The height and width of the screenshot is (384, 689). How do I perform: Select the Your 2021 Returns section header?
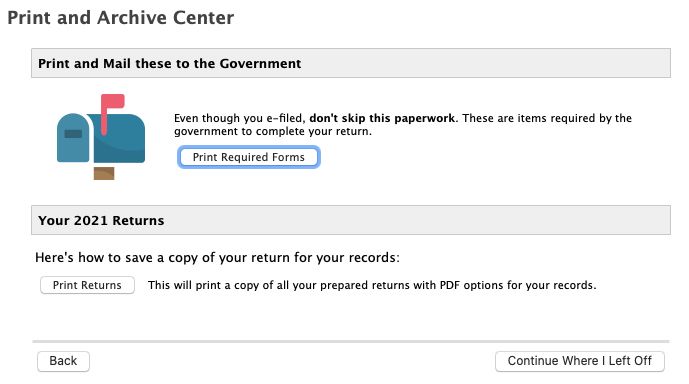351,220
